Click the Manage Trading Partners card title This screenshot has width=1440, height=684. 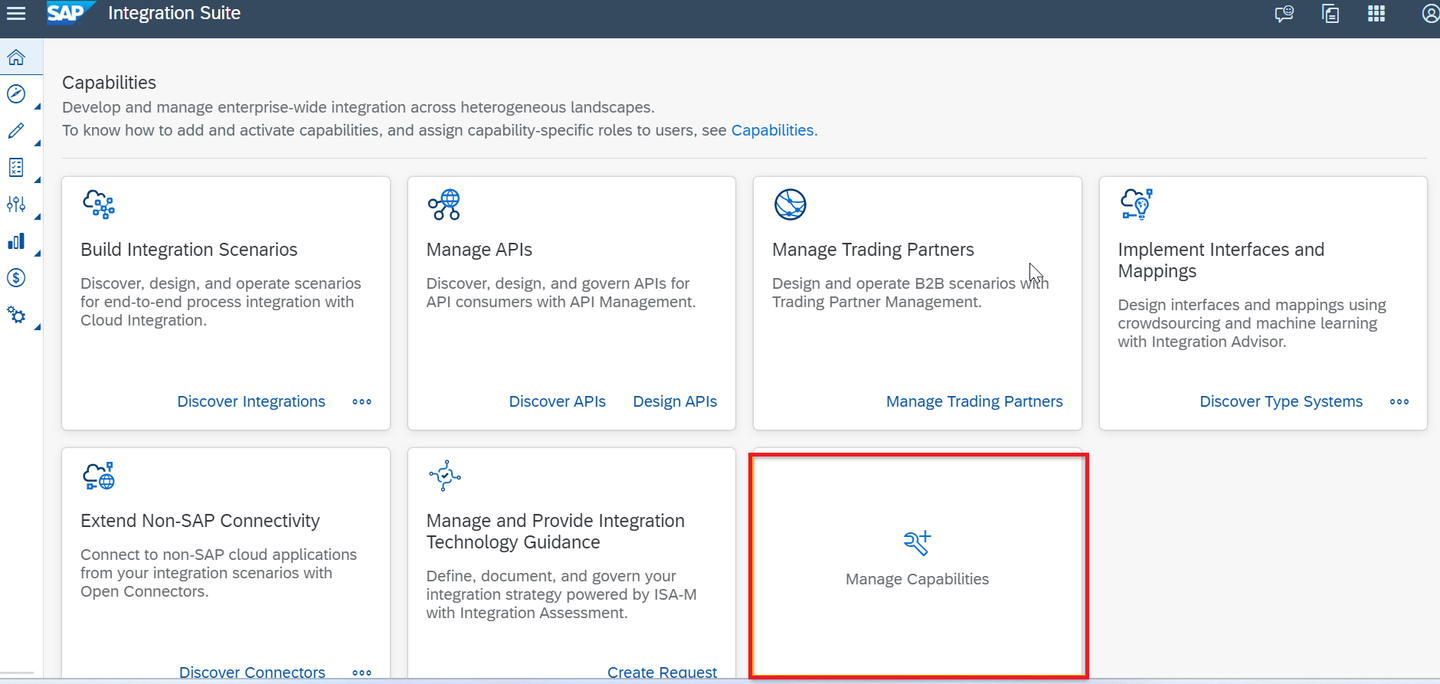click(873, 249)
